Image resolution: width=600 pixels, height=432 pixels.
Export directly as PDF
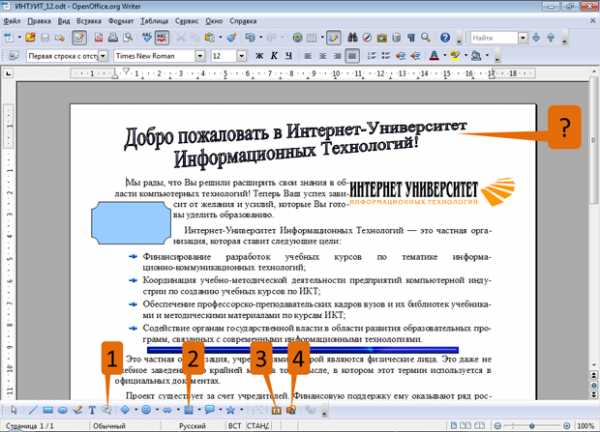99,37
